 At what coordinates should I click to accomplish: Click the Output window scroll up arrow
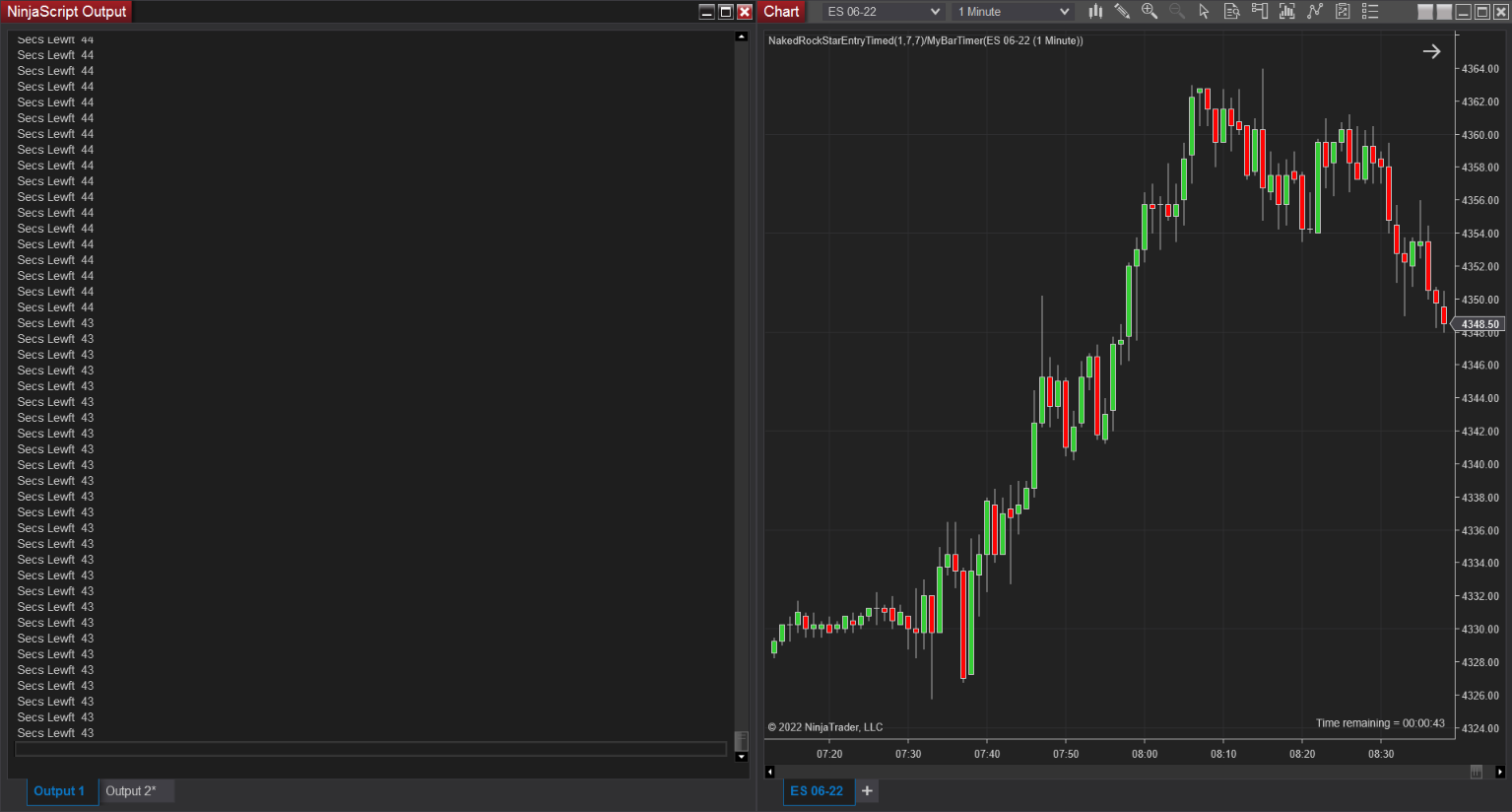[741, 36]
